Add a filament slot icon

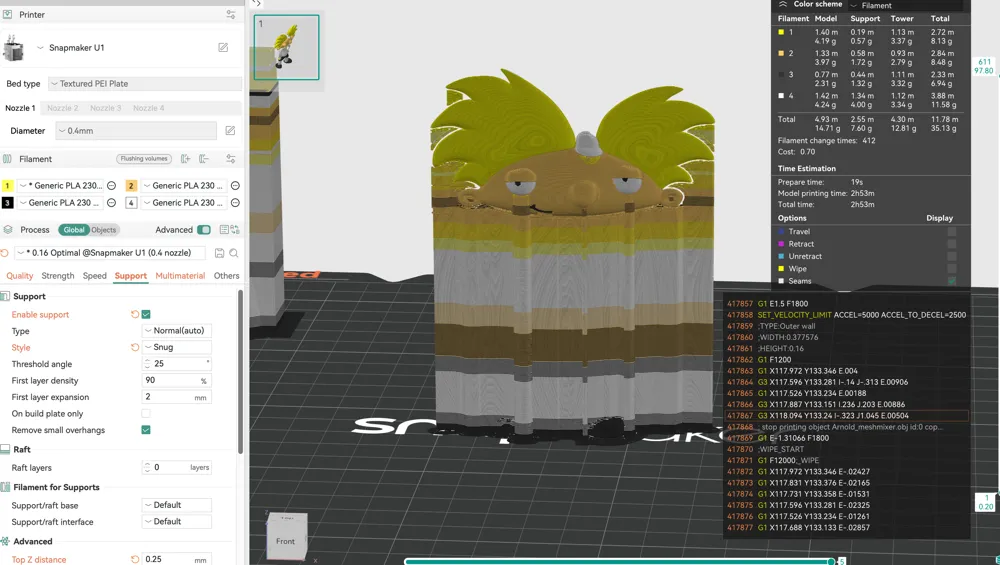[x=186, y=159]
